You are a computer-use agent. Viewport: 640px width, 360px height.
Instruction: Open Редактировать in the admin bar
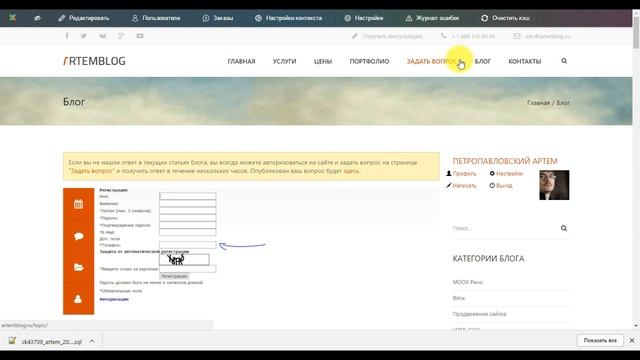[84, 18]
